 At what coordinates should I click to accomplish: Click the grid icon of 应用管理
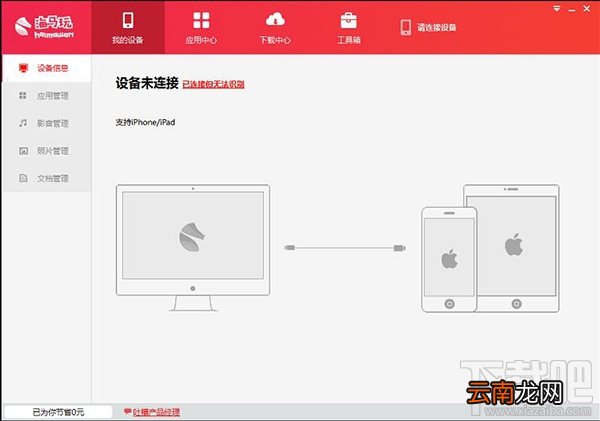pos(23,95)
